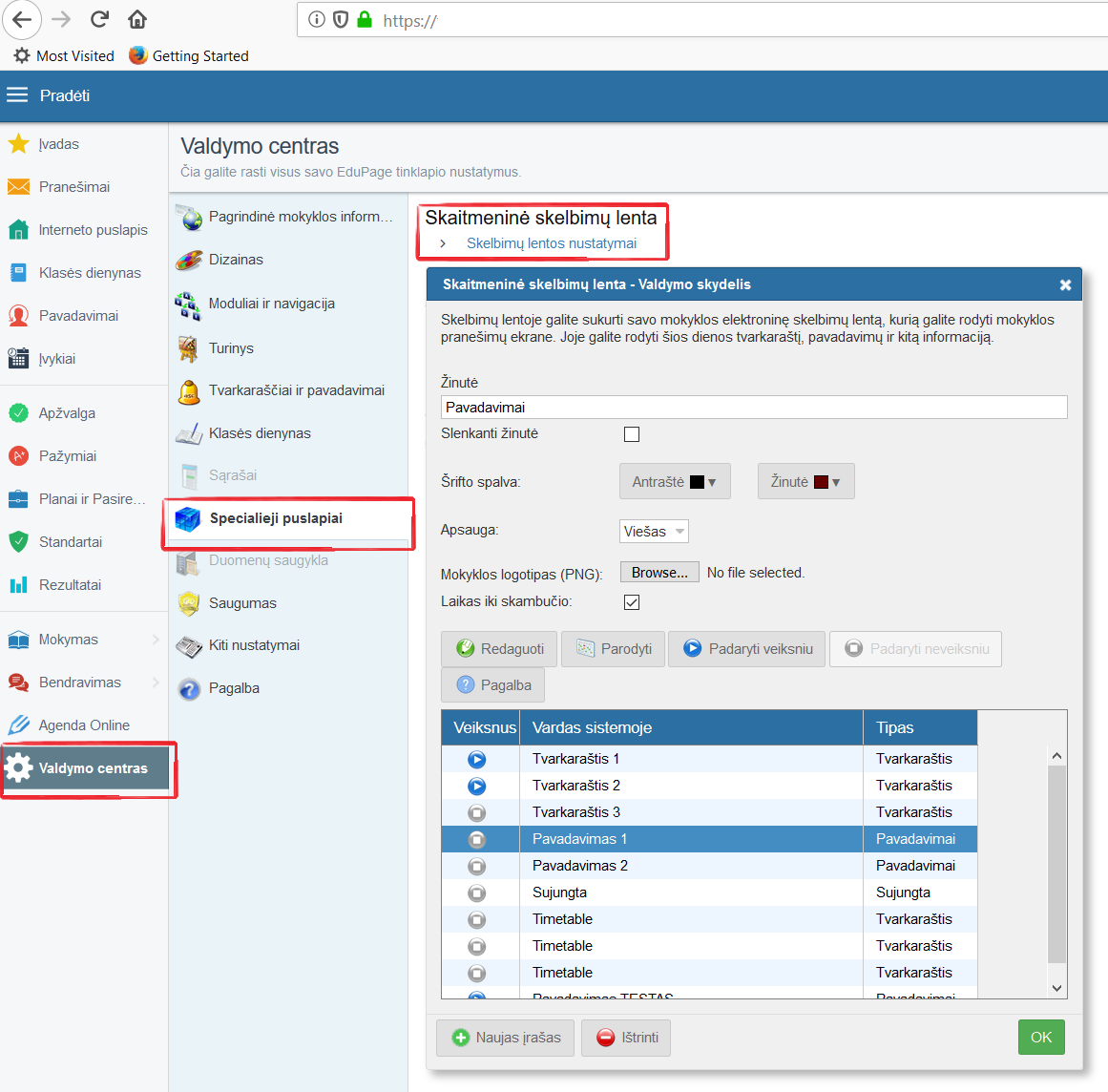Click the active play icon for Tvarkaraštis 1
Viewport: 1108px width, 1092px height.
coord(477,760)
